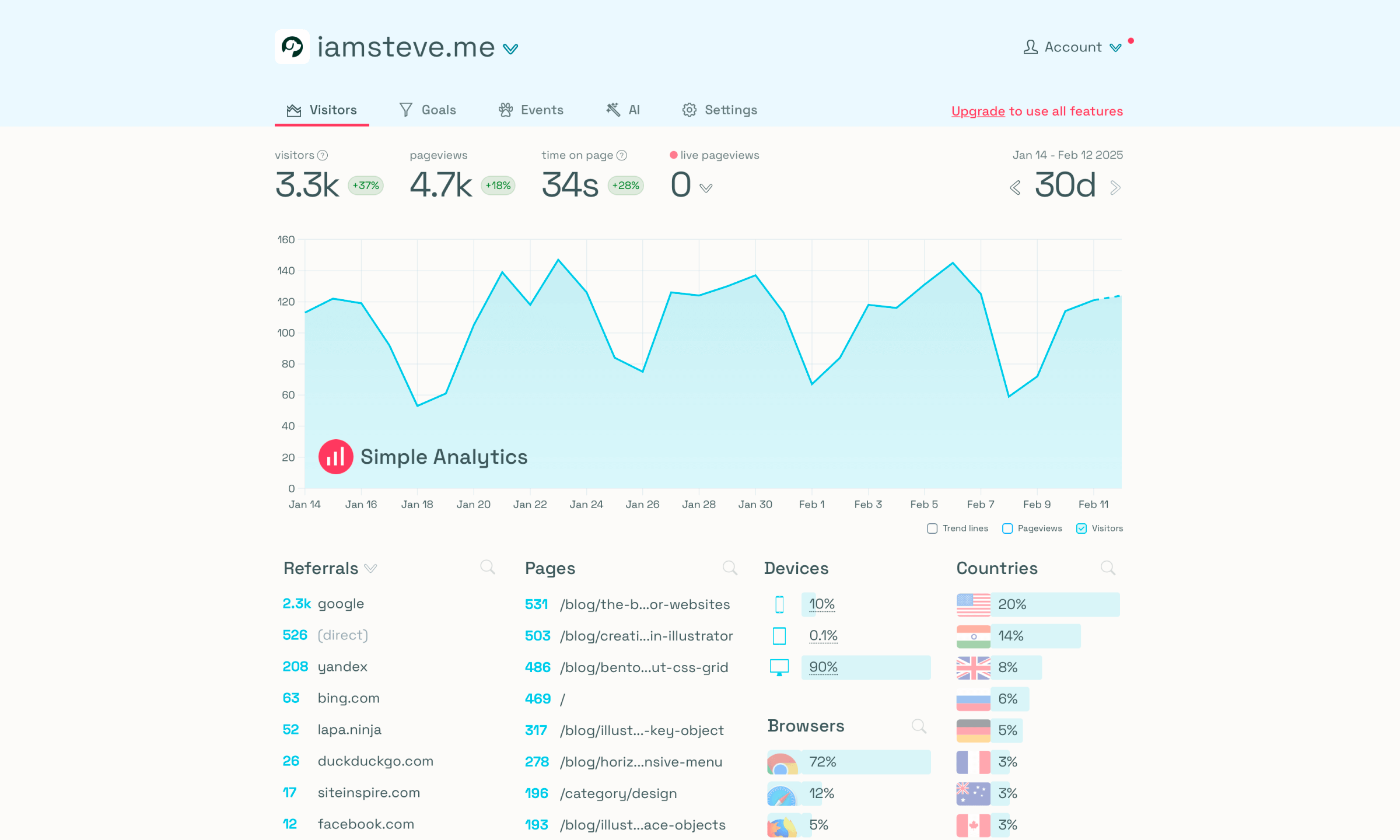Click the +37% visitors change badge
This screenshot has height=840, width=1400.
[366, 185]
